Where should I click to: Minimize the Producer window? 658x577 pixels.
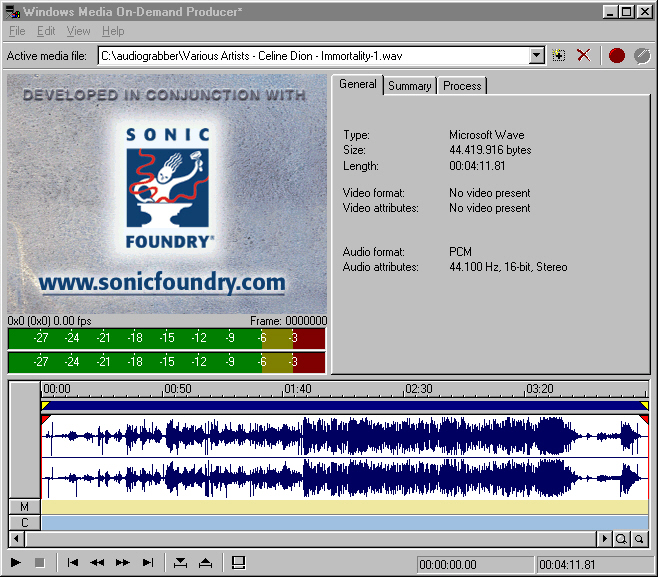tap(611, 12)
